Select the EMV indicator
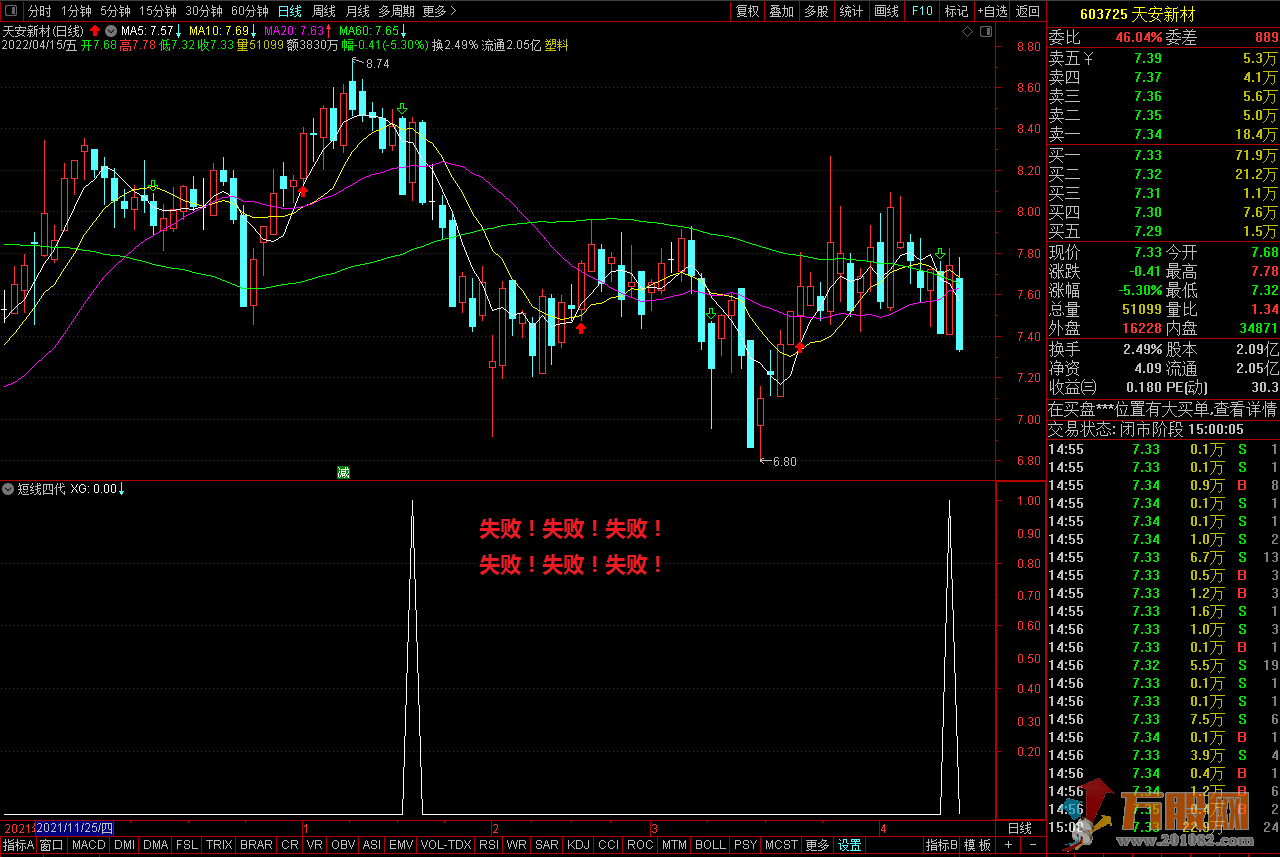This screenshot has height=857, width=1280. [x=401, y=845]
